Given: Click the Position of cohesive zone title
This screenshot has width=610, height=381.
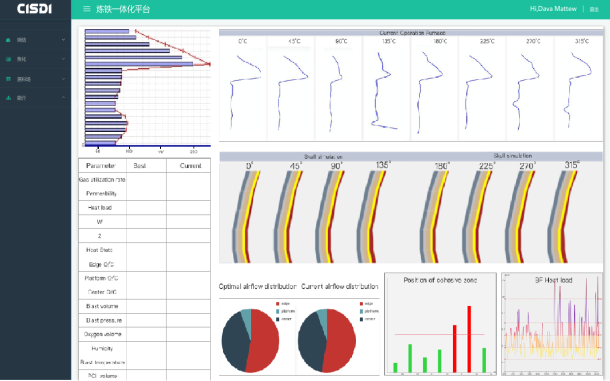Looking at the screenshot, I should [x=440, y=280].
